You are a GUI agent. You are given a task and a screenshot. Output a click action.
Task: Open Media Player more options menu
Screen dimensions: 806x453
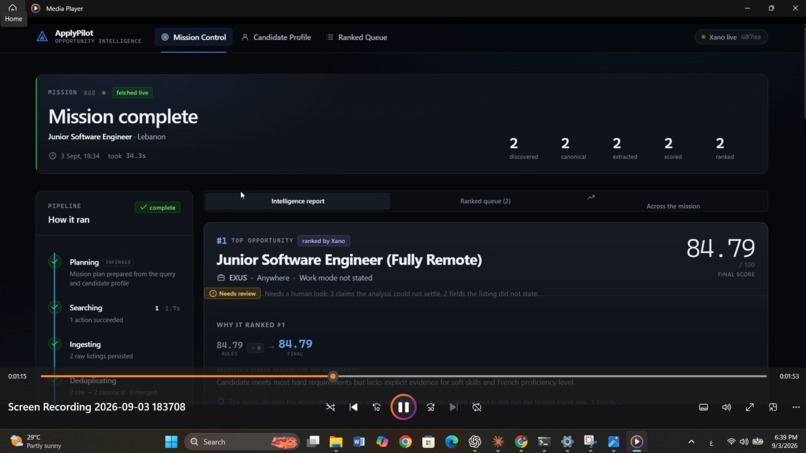[796, 407]
